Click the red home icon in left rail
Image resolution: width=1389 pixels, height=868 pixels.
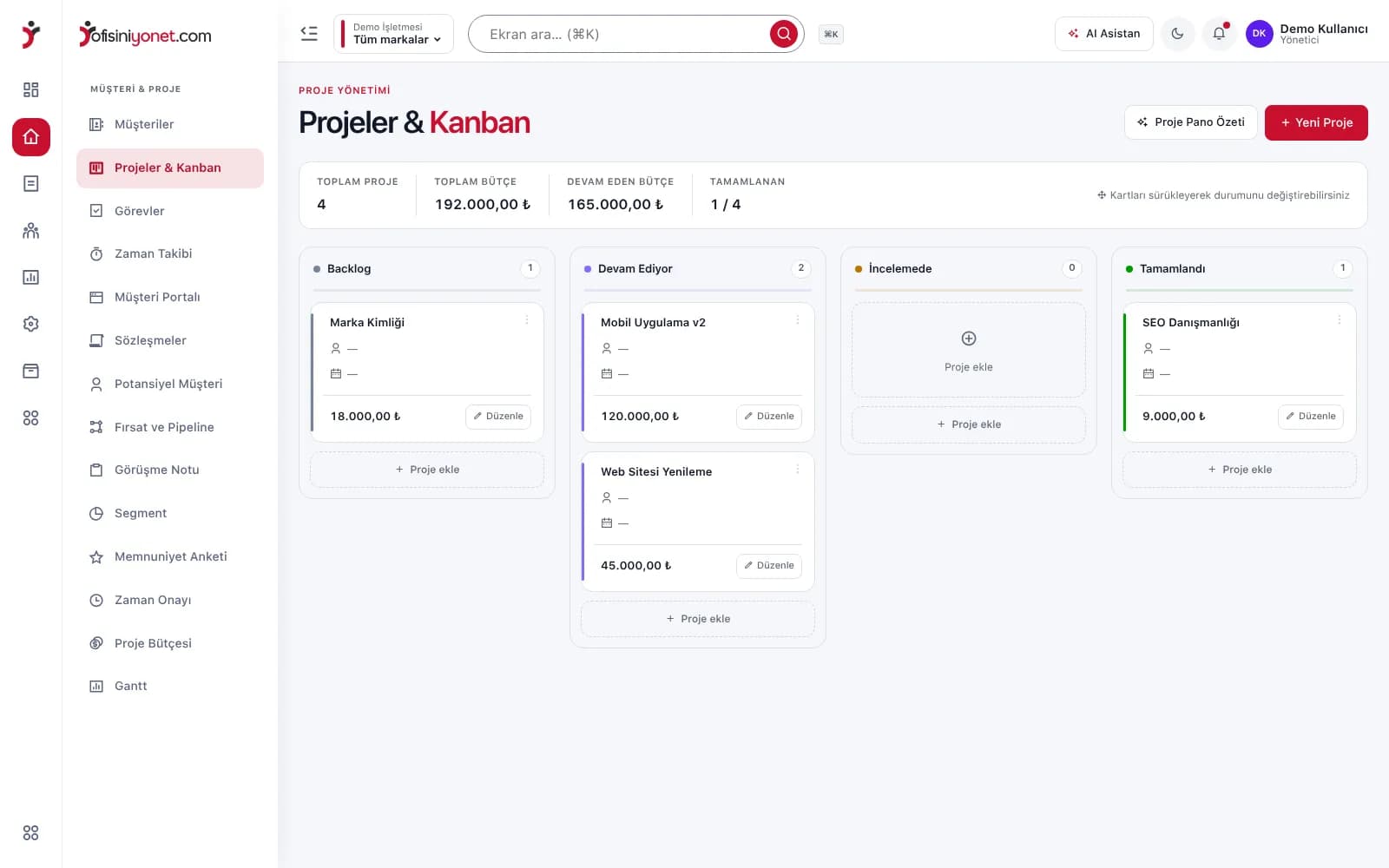coord(30,137)
